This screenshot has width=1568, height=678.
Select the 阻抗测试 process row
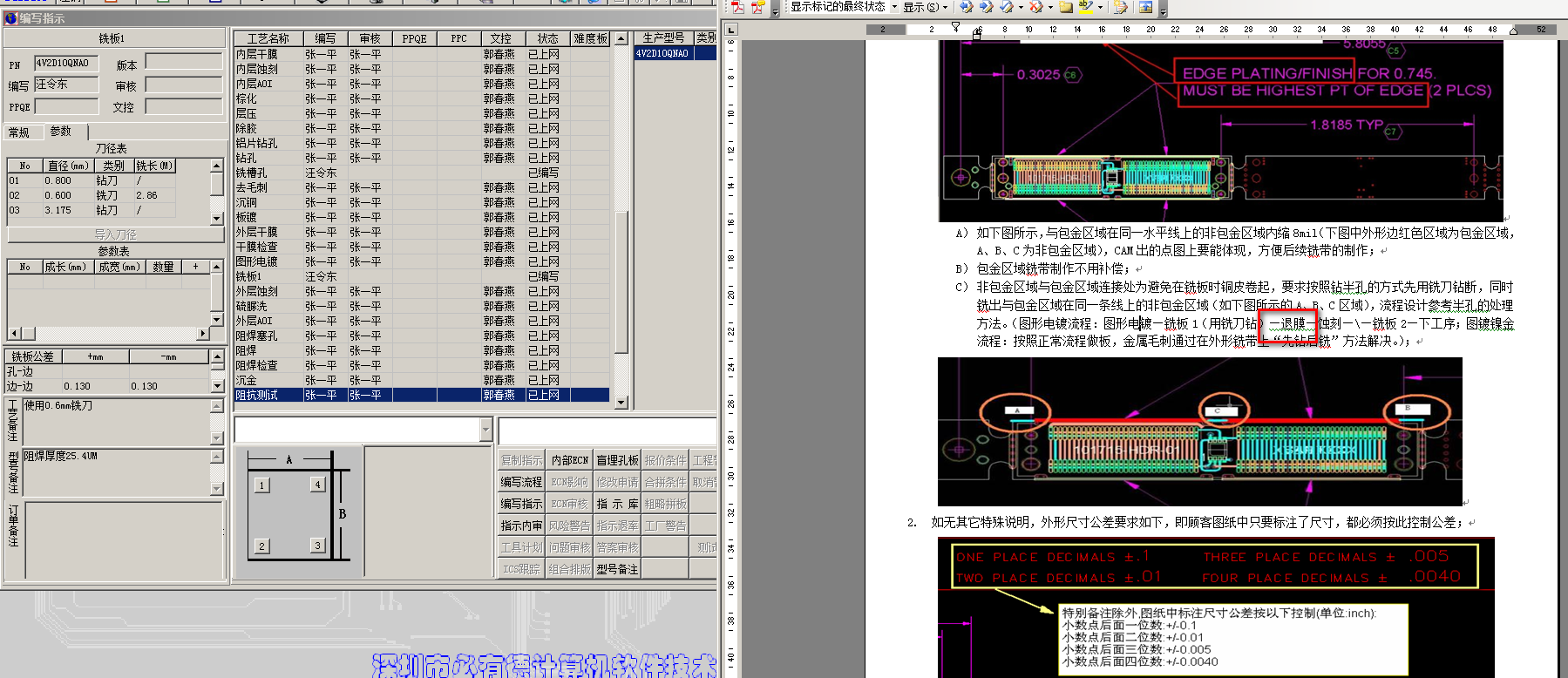422,395
